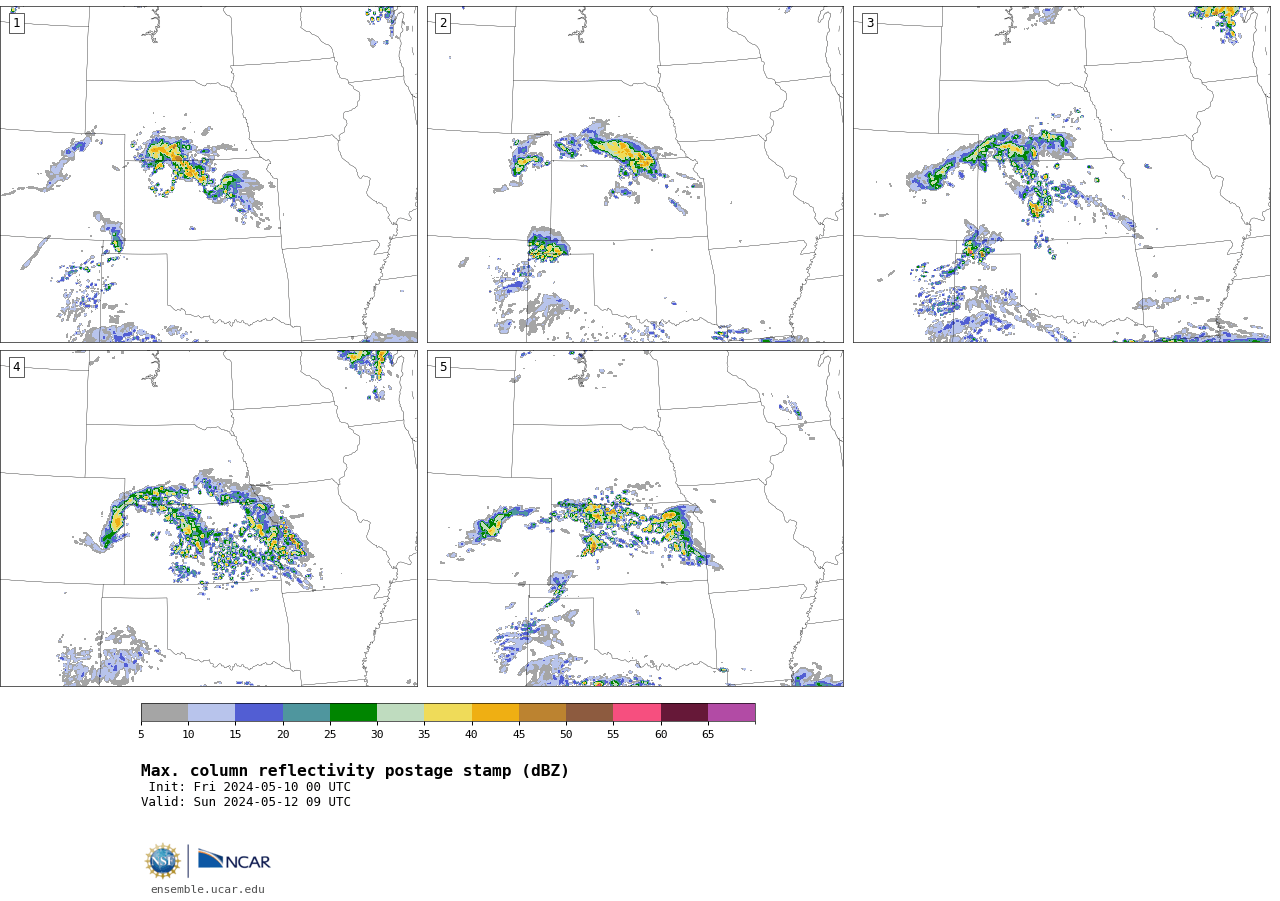Click the panel number 5 label
Viewport: 1280px width, 901px height.
[443, 367]
